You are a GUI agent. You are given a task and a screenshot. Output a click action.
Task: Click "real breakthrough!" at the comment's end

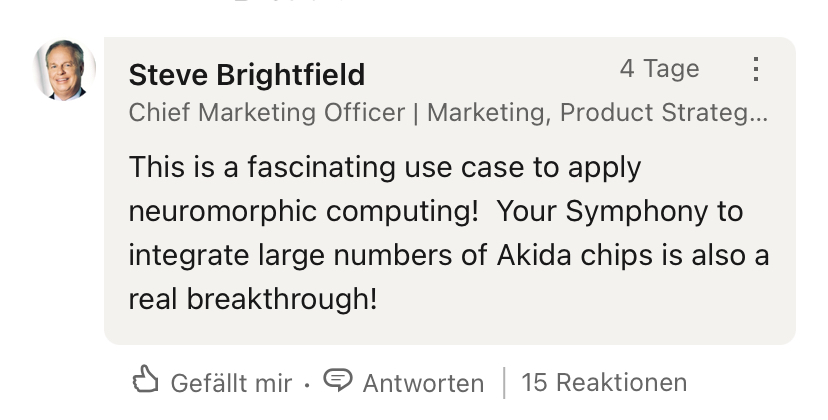coord(253,298)
